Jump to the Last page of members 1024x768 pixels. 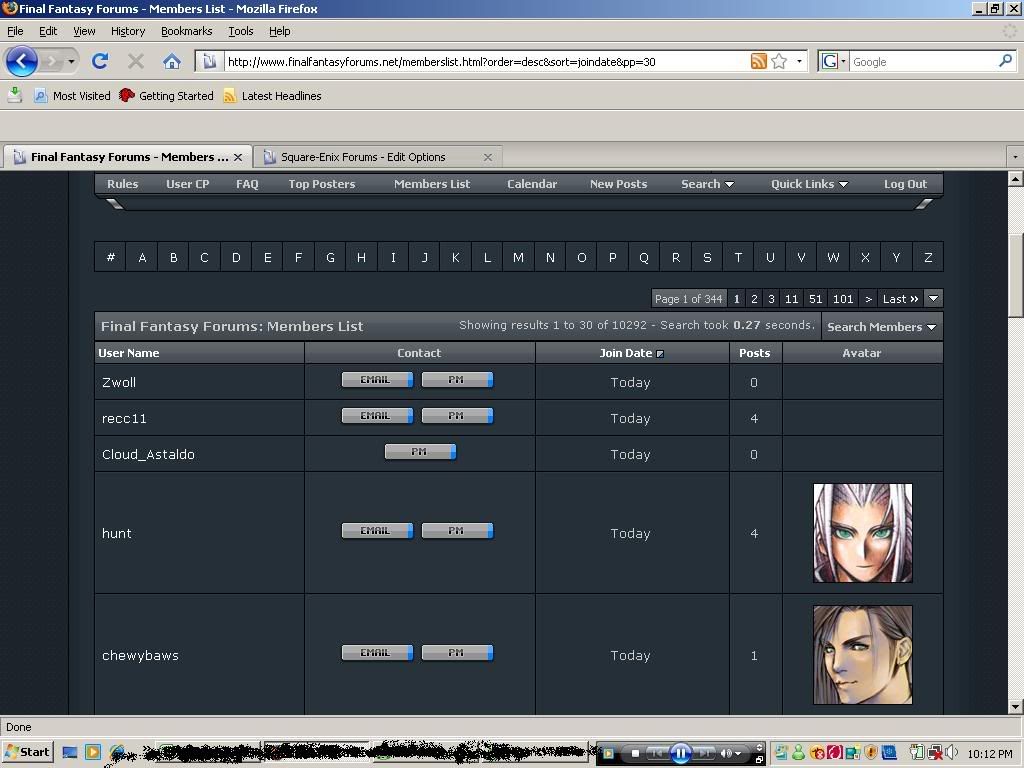click(x=901, y=298)
